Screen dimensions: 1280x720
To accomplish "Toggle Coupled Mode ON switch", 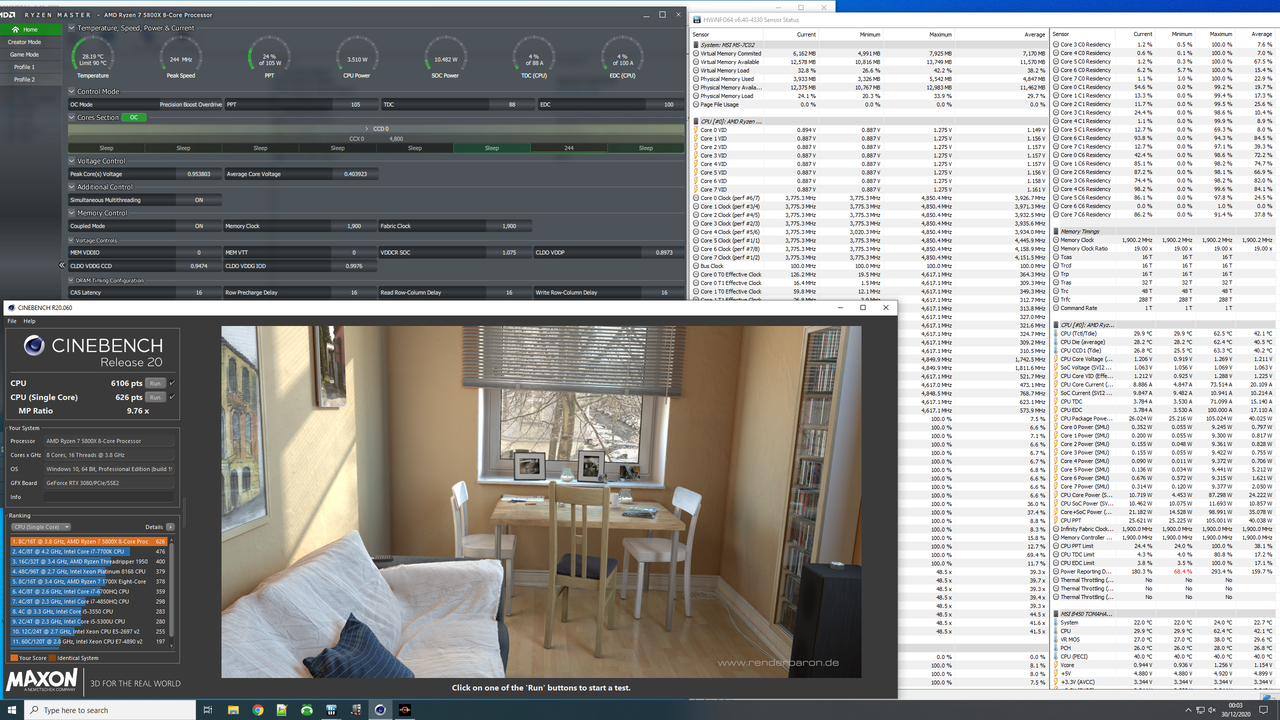I will tap(199, 226).
